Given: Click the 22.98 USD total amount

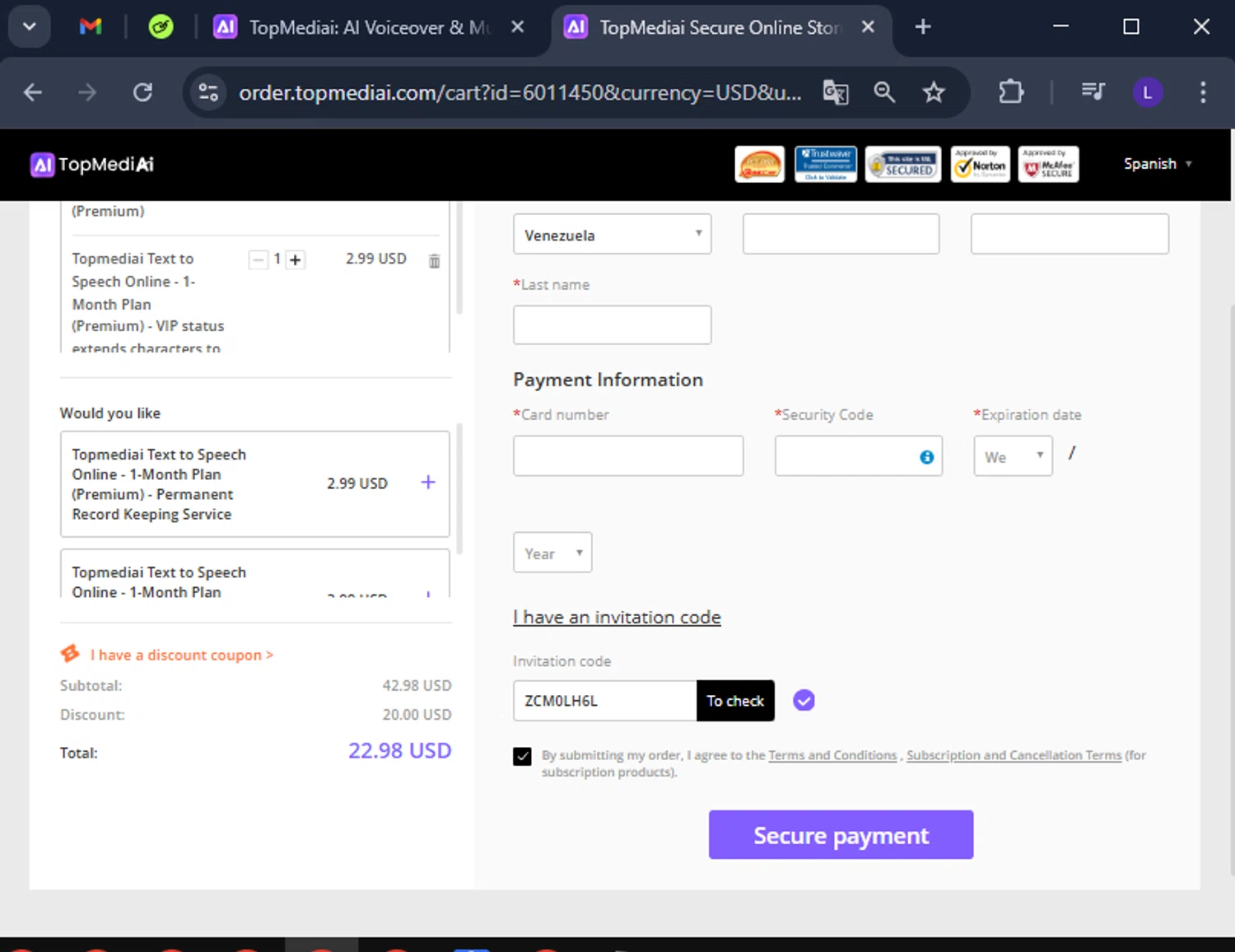Looking at the screenshot, I should pos(399,751).
